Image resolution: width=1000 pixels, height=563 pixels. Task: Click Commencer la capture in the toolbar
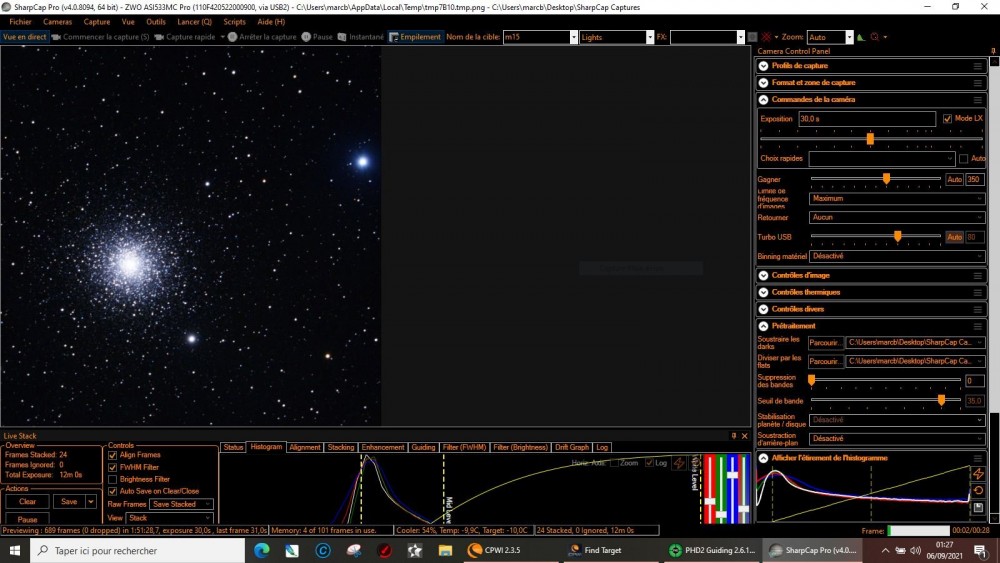[x=100, y=37]
